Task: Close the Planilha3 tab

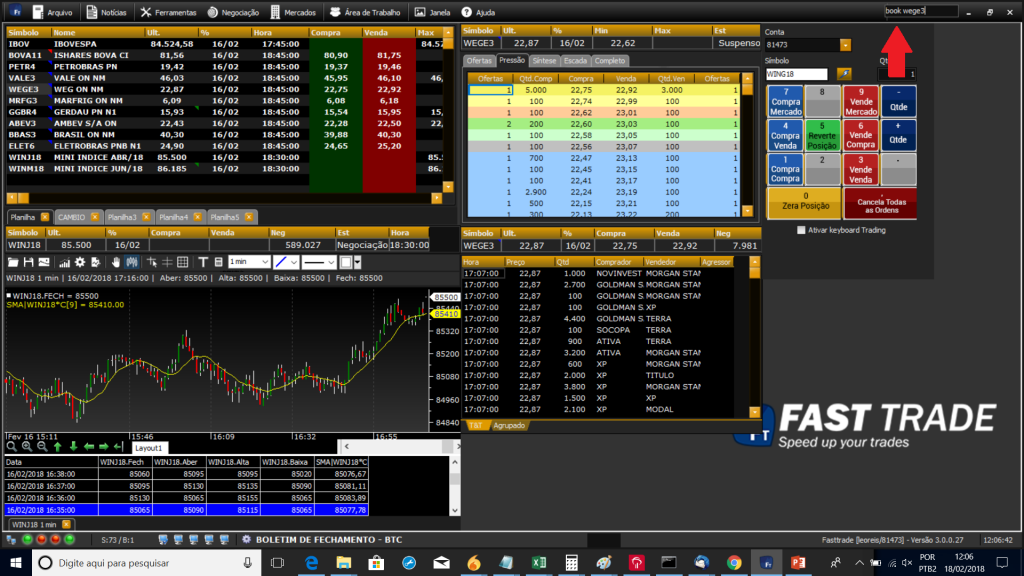Action: coord(146,217)
